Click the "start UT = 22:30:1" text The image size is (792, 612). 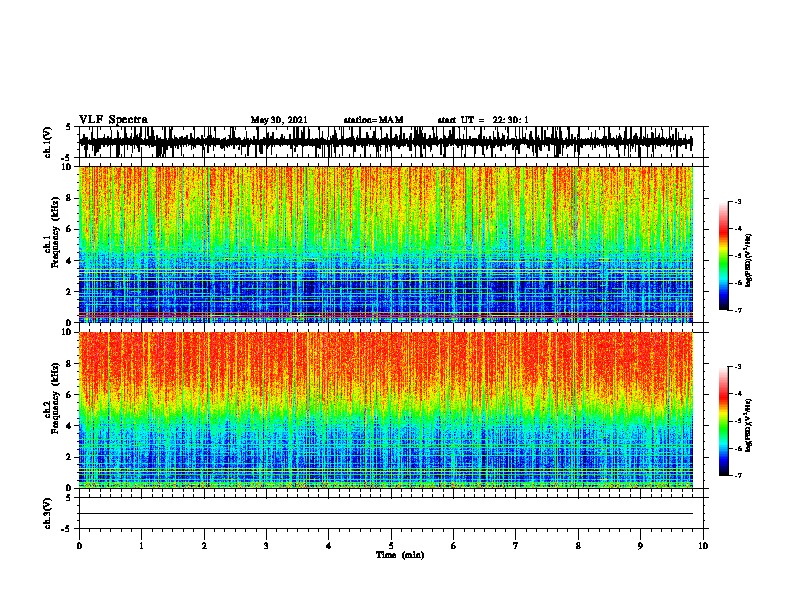(483, 120)
